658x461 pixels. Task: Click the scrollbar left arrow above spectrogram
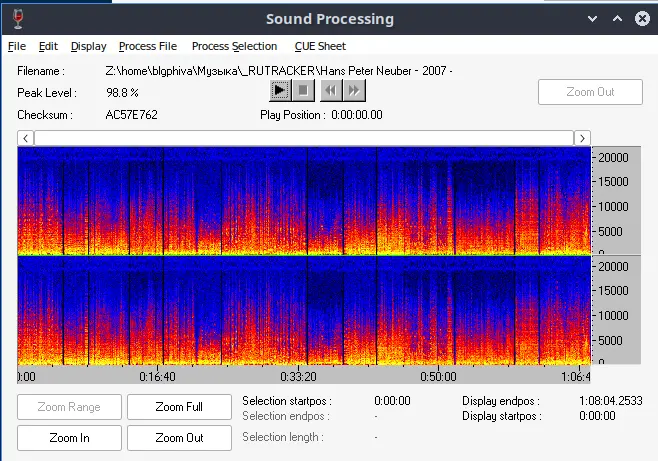(x=25, y=138)
